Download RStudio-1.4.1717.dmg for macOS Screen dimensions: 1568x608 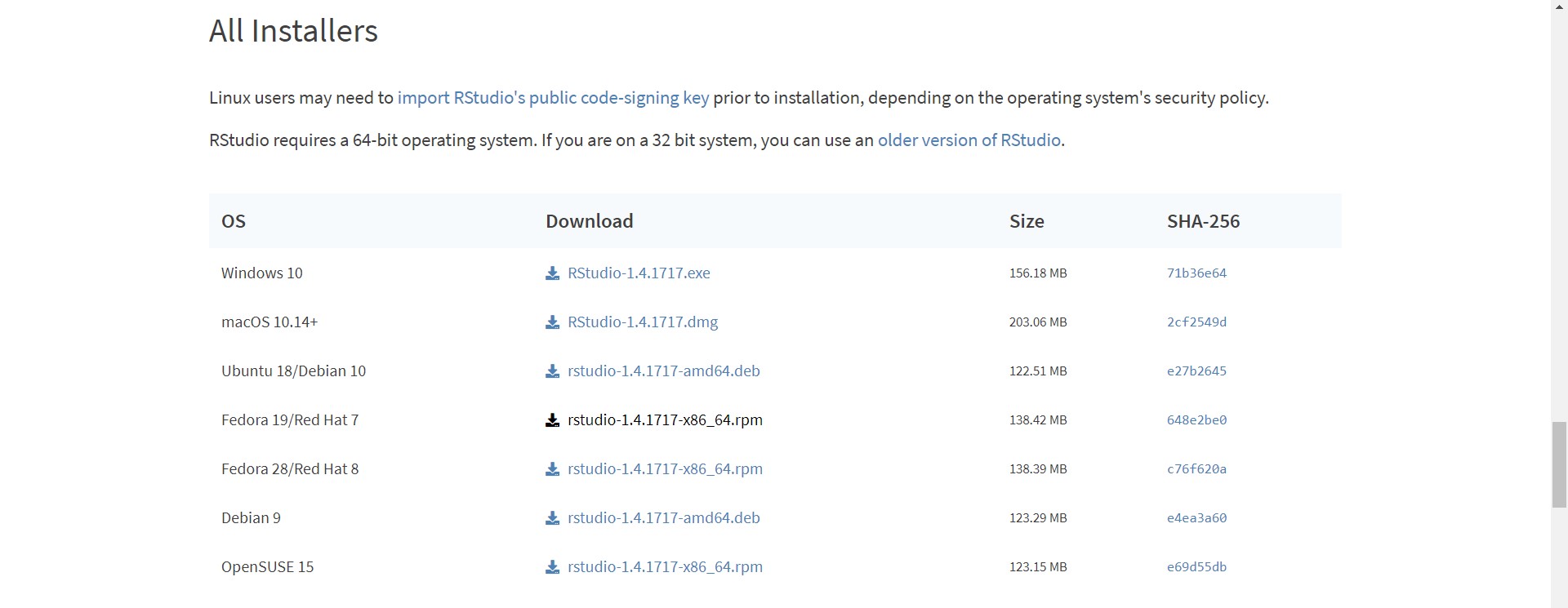coord(643,322)
